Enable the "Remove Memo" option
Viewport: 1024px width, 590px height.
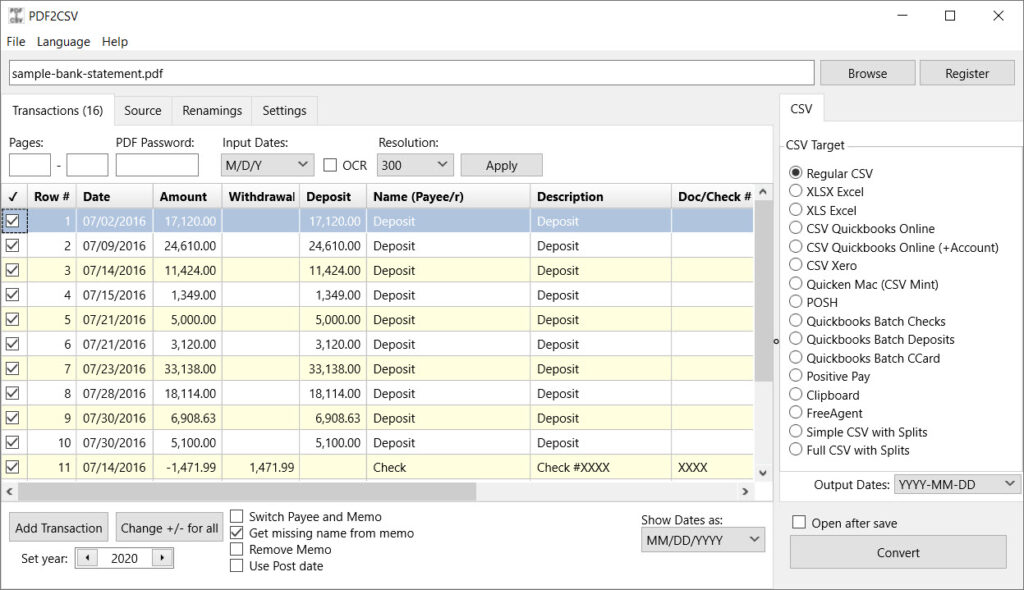(x=236, y=549)
